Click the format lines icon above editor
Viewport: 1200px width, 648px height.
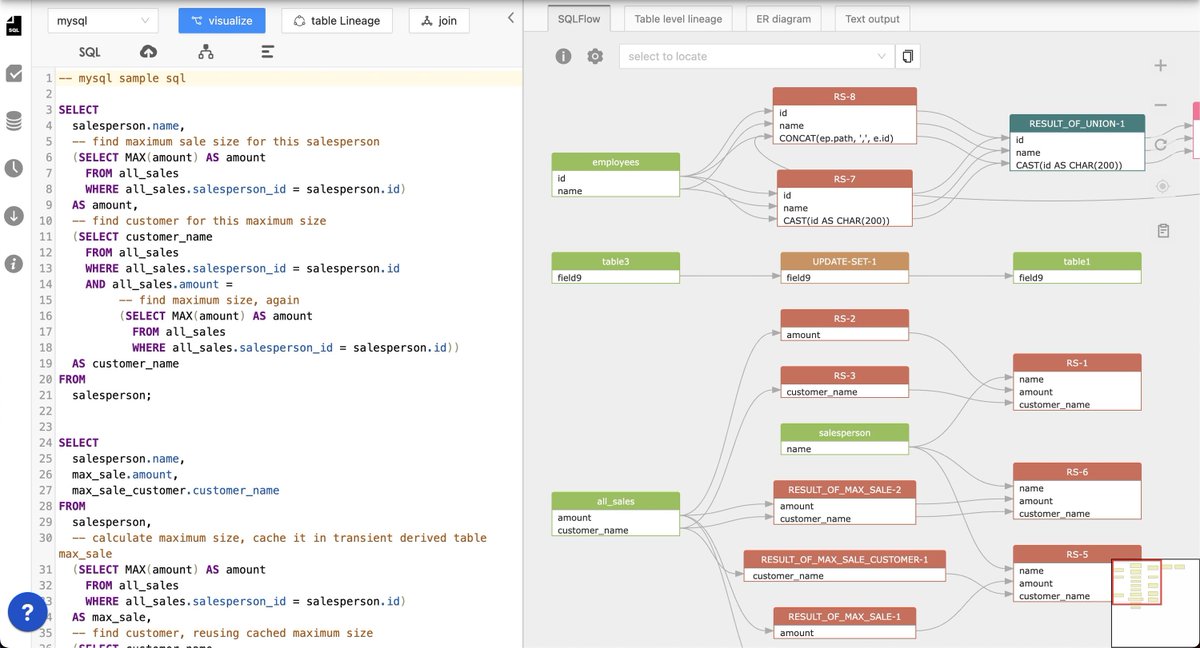pos(267,52)
